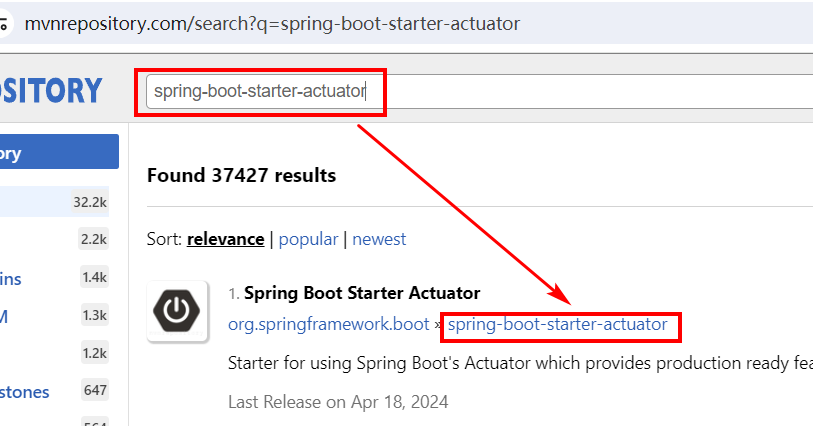Click the browser address bar URL

point(272,24)
